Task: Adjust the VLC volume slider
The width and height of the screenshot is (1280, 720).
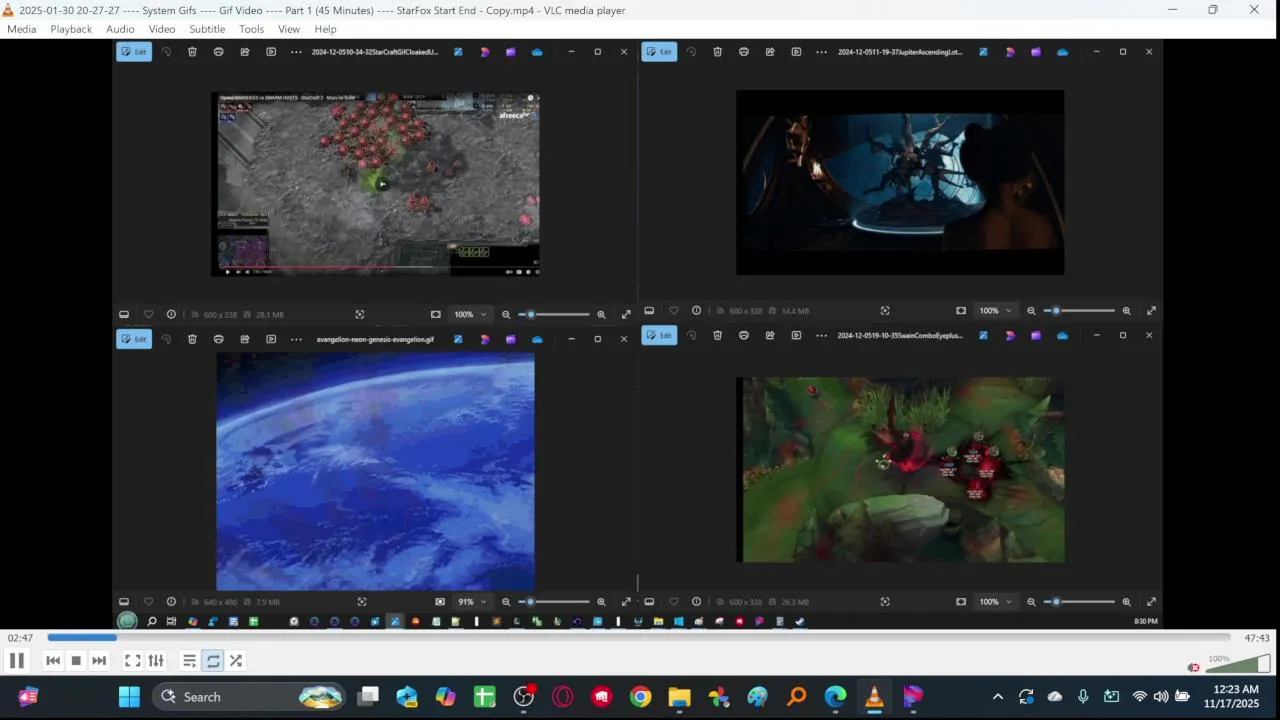Action: click(1238, 663)
